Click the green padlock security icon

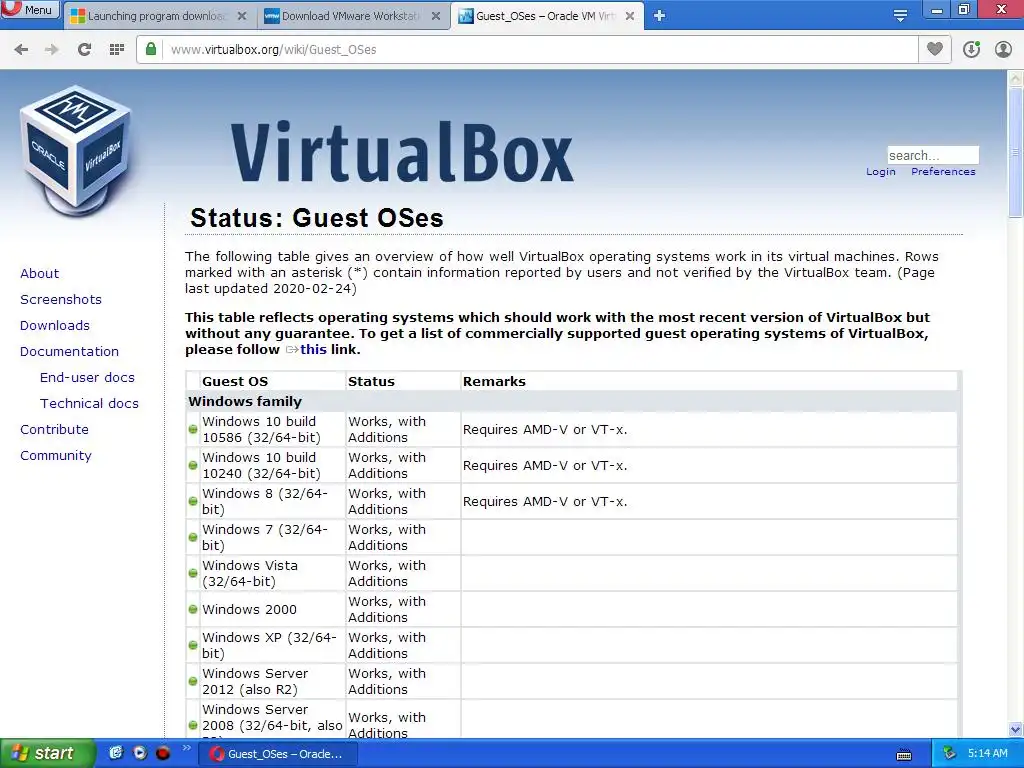pos(151,49)
